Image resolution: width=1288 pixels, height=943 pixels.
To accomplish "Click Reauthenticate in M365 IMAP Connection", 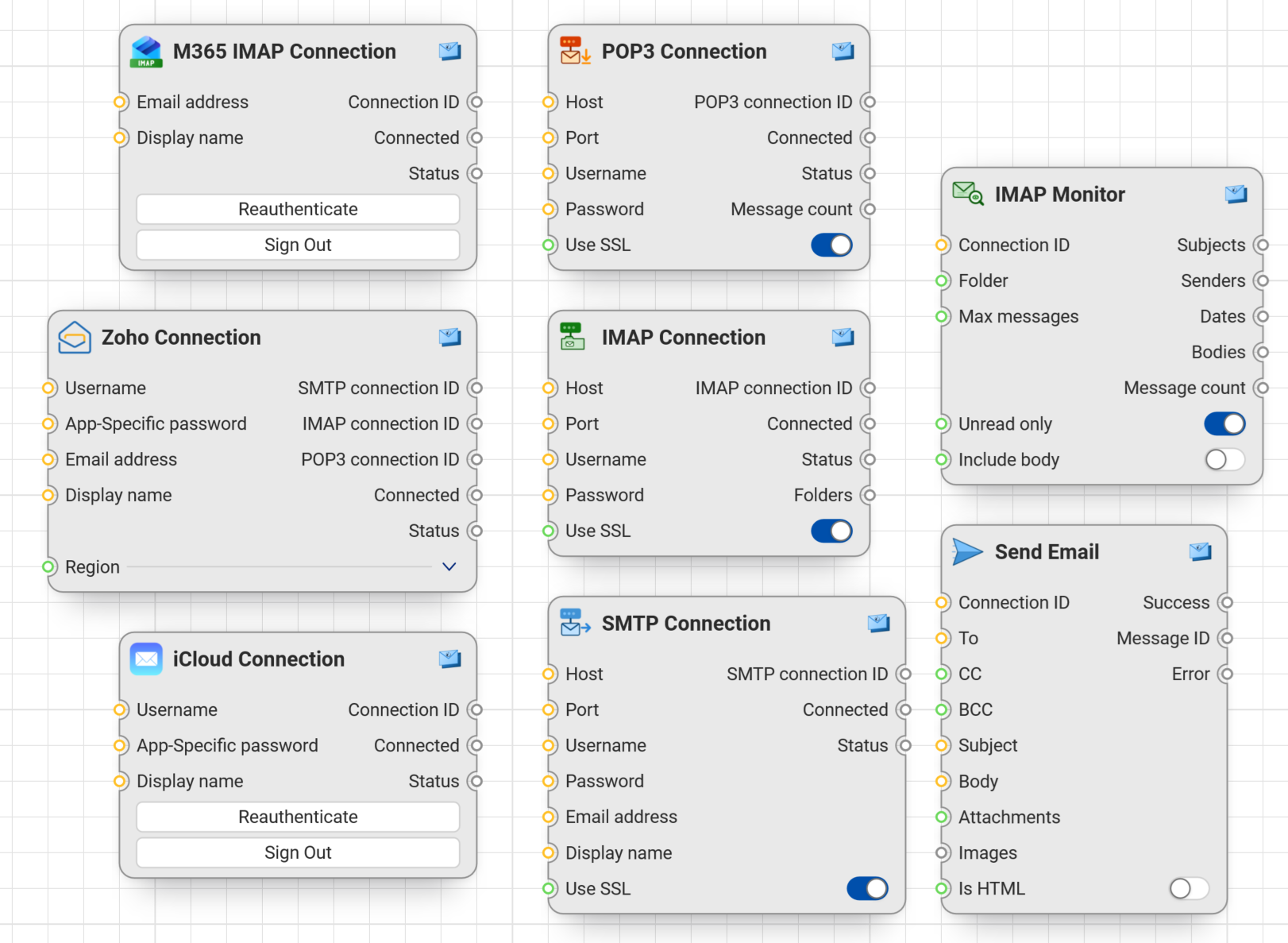I will click(x=298, y=209).
